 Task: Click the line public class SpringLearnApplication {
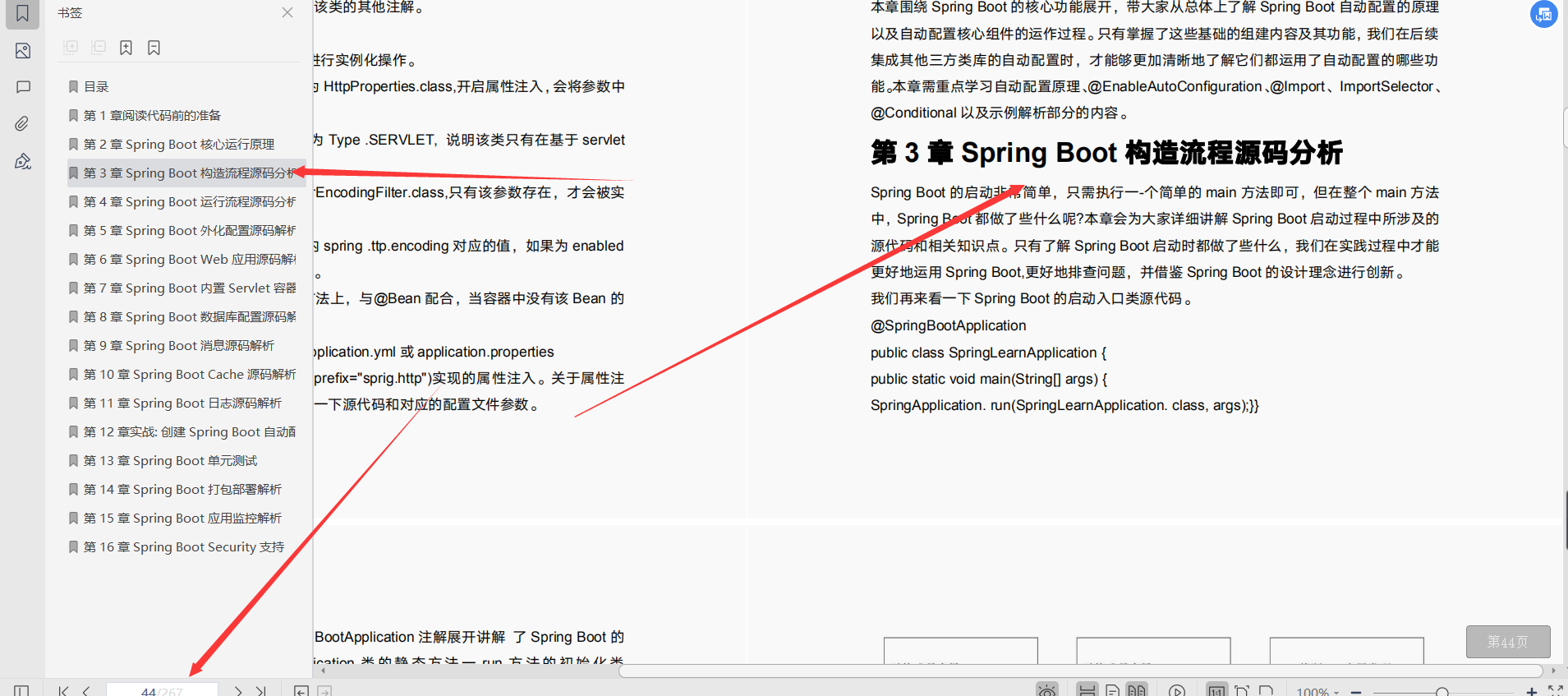pos(988,353)
